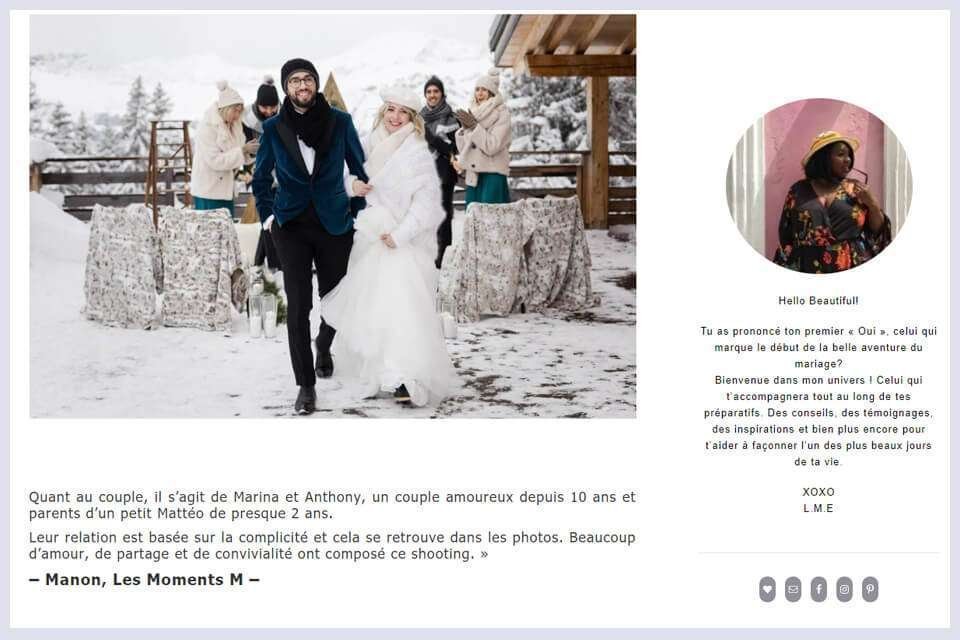Click the 'Tu as prononcé ton premier' sentence
Screen dimensions: 960x640
819,347
